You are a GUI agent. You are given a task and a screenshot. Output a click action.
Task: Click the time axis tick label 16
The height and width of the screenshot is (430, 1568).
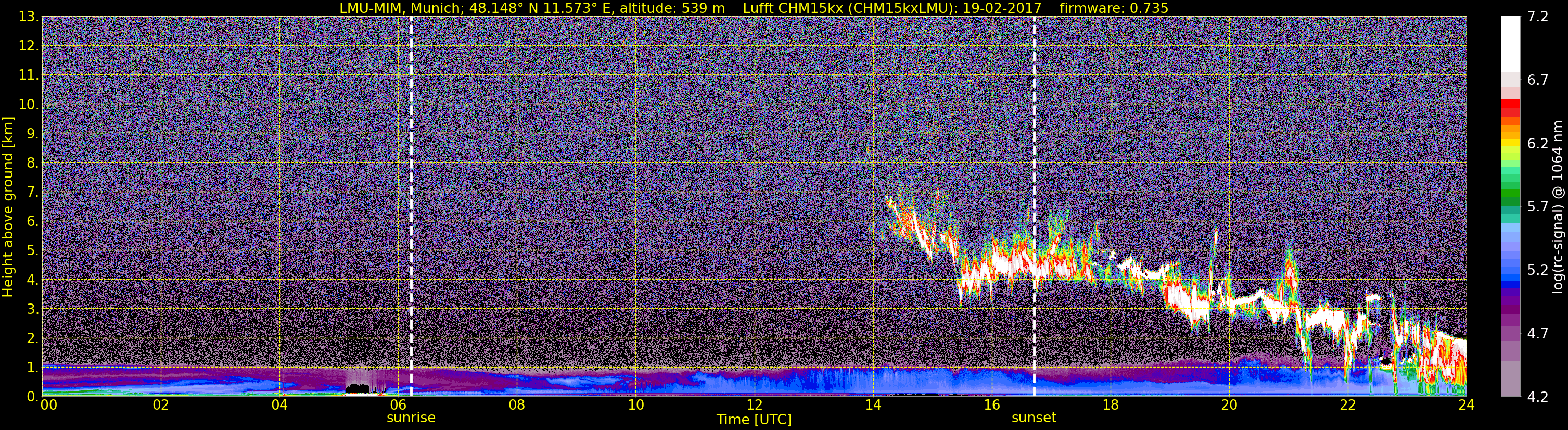point(991,406)
